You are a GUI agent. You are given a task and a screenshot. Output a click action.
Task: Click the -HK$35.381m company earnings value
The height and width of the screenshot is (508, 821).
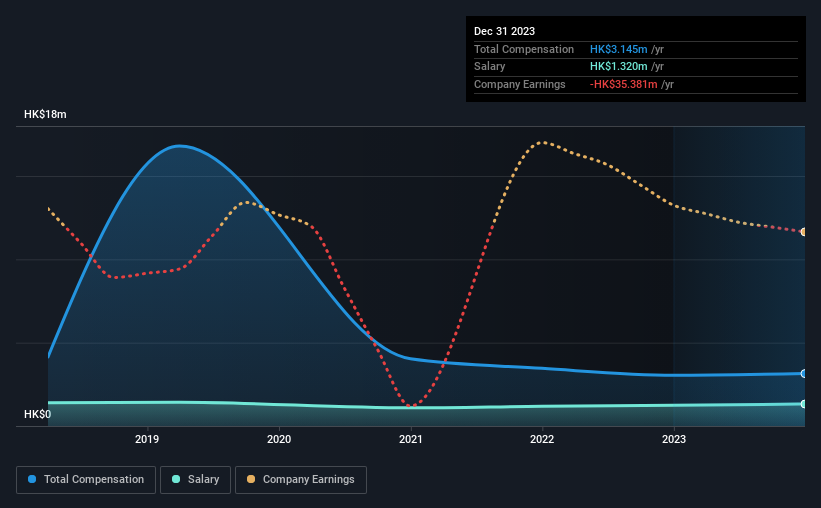click(x=623, y=84)
